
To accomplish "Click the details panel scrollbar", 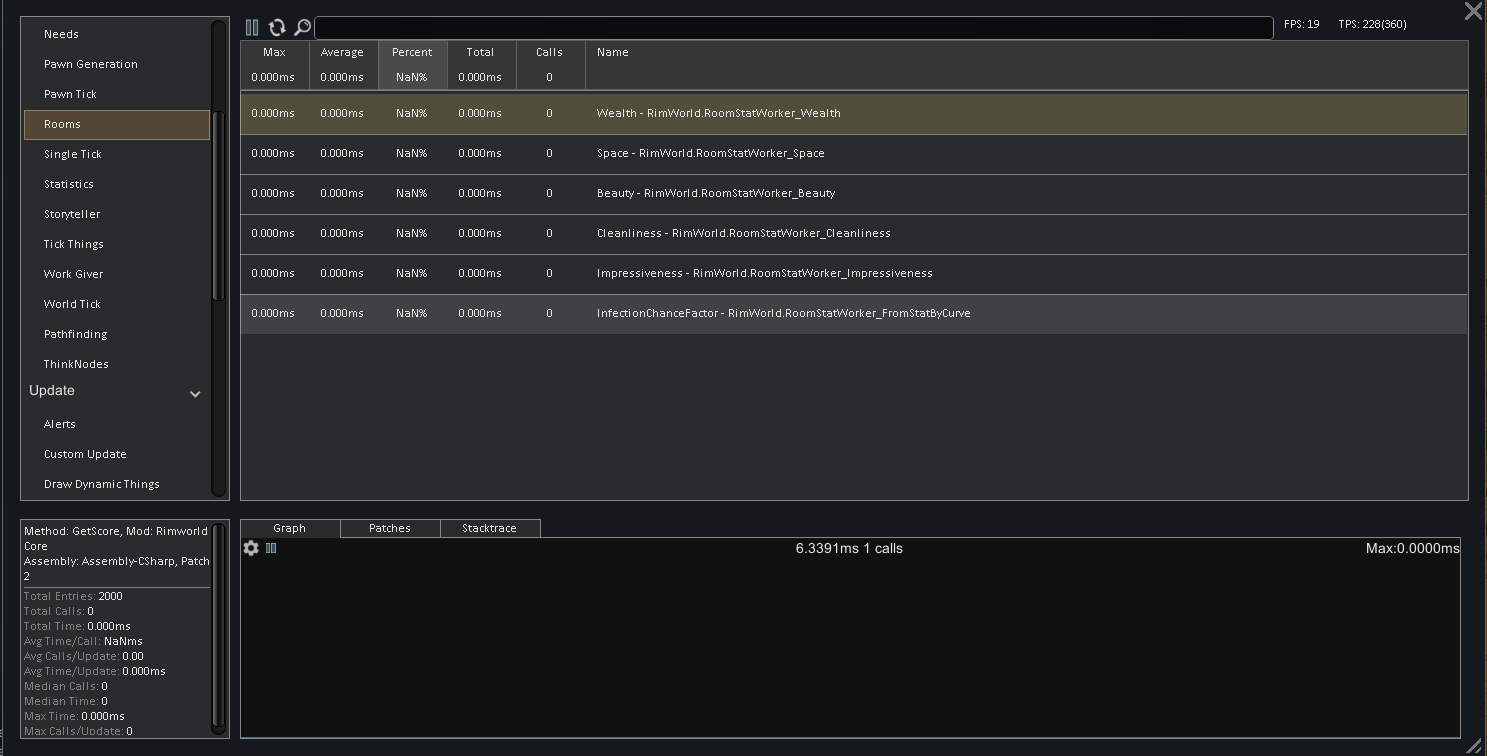I will pyautogui.click(x=219, y=627).
